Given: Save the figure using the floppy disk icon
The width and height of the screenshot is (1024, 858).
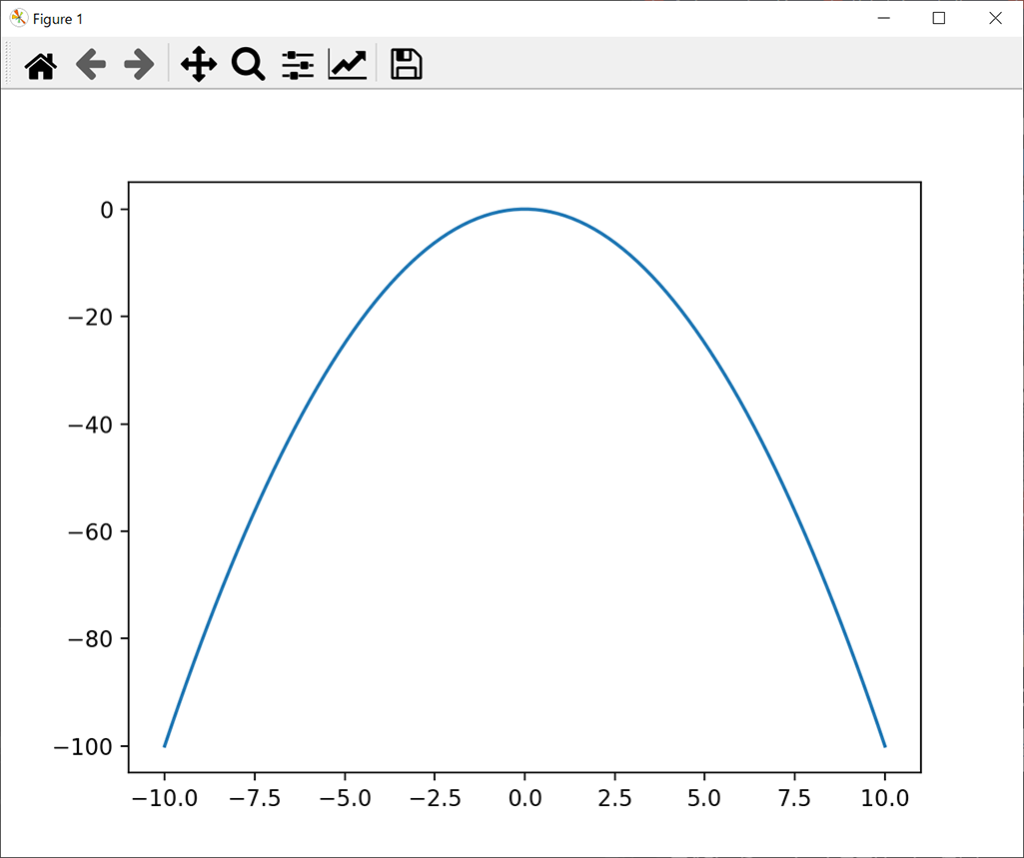Looking at the screenshot, I should click(406, 65).
